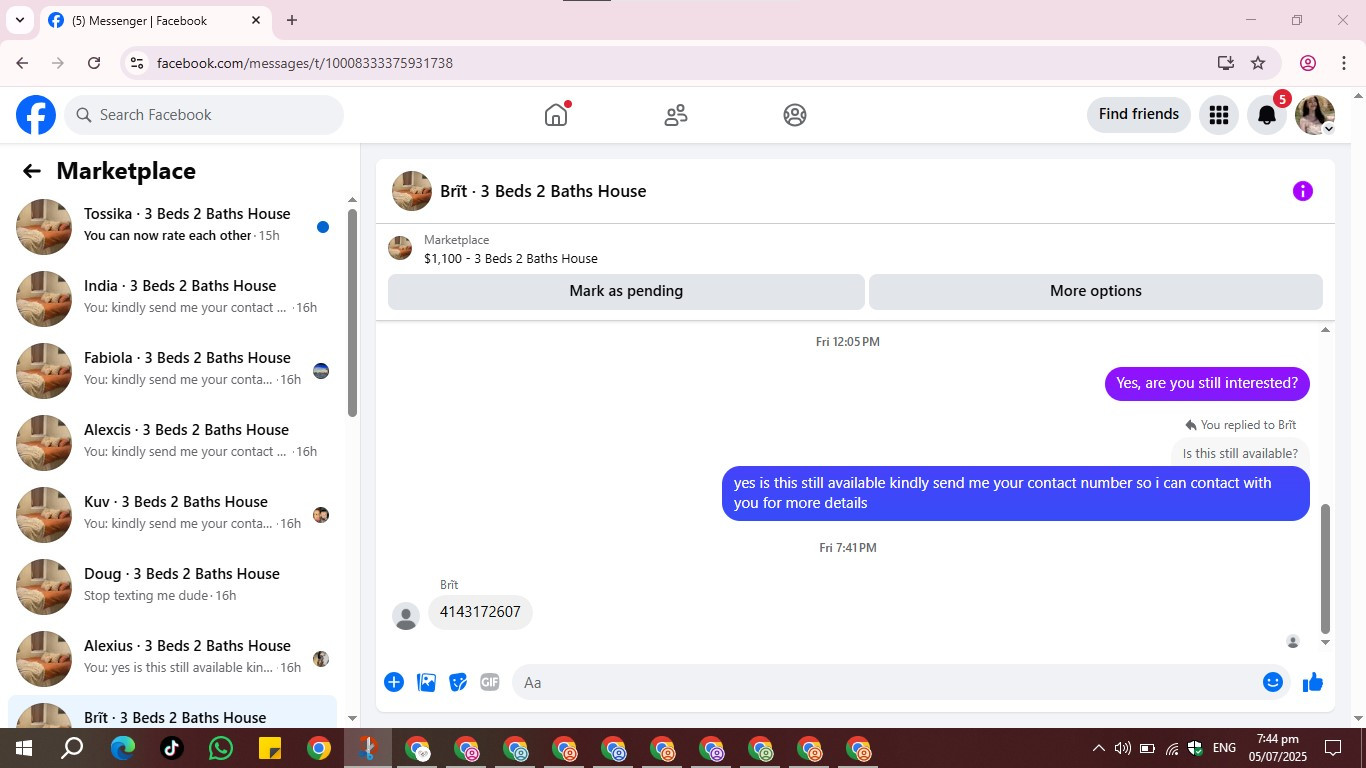Open Chrome profile icon in toolbar
This screenshot has width=1366, height=768.
(x=1308, y=63)
